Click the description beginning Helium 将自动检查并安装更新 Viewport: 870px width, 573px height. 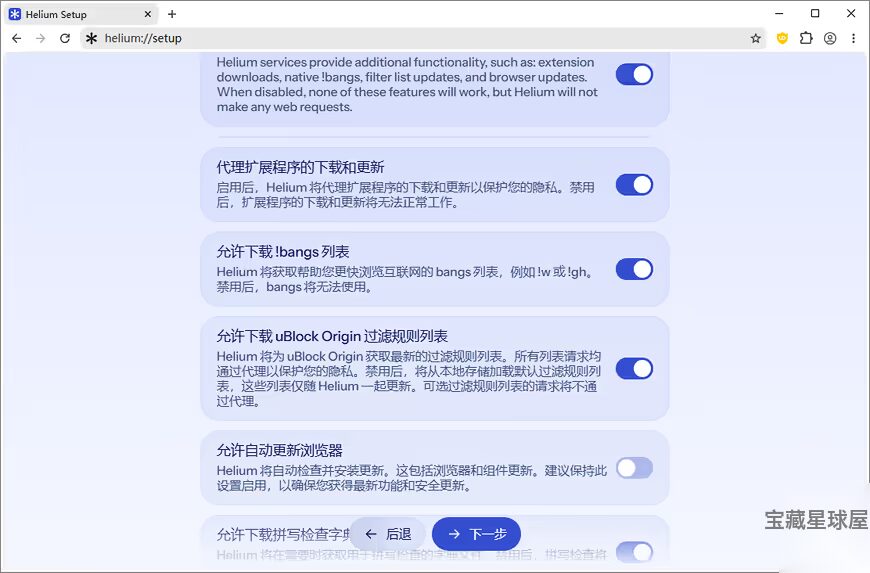click(411, 478)
